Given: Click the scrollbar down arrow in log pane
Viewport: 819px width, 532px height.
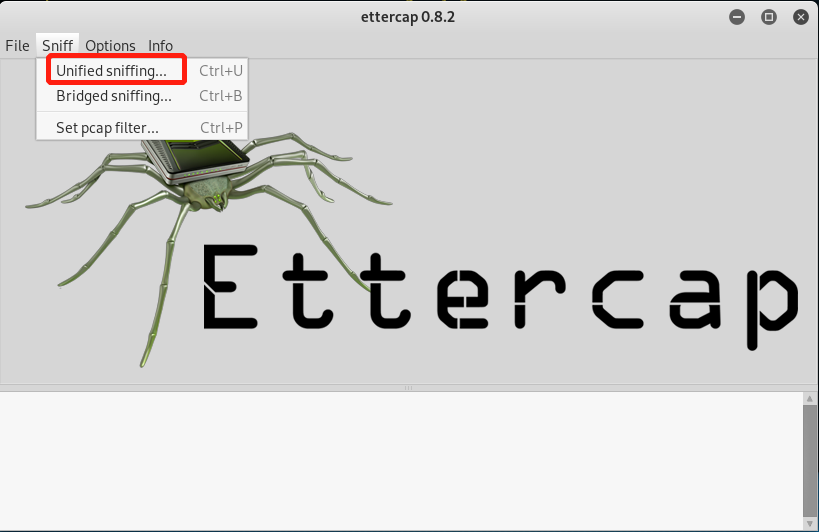Looking at the screenshot, I should 810,523.
